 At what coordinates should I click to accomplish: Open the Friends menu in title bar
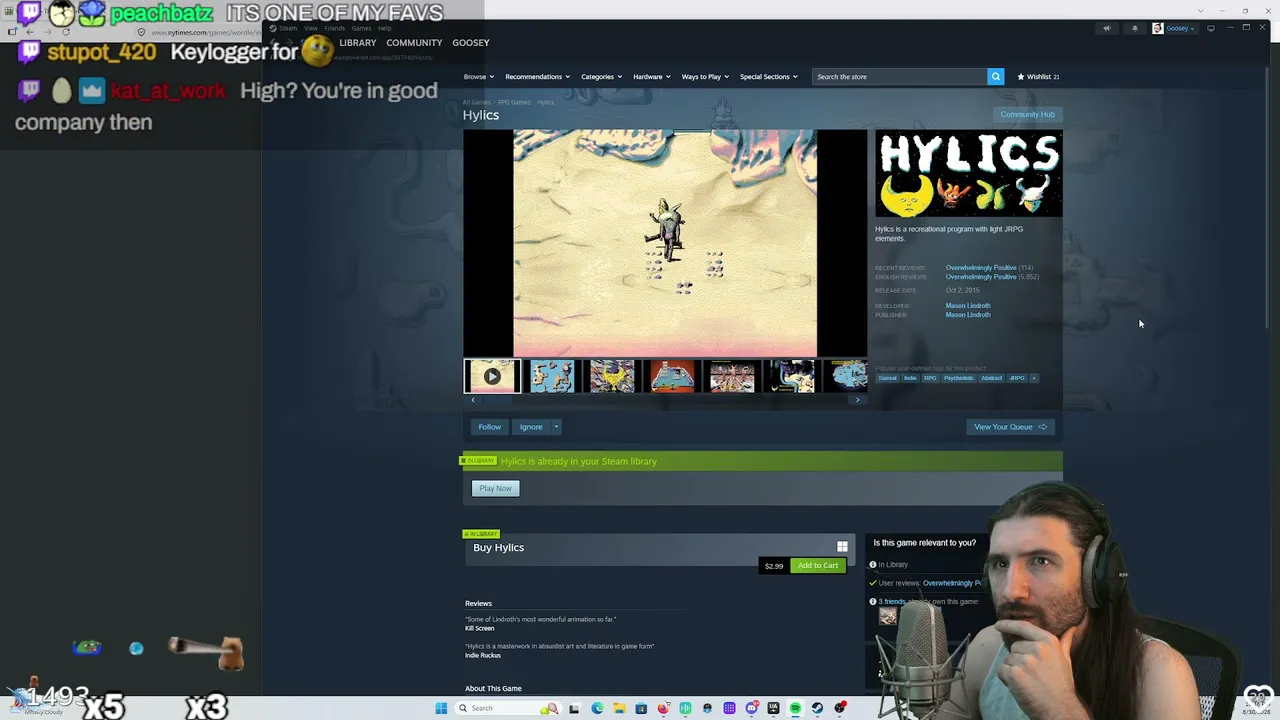point(334,28)
